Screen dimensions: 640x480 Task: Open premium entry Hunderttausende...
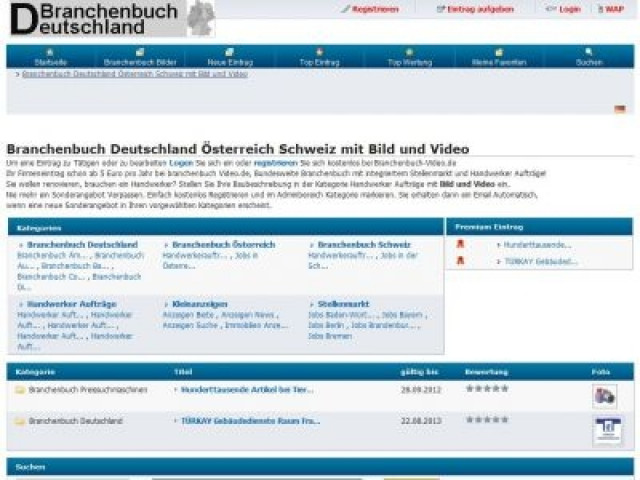pos(537,245)
